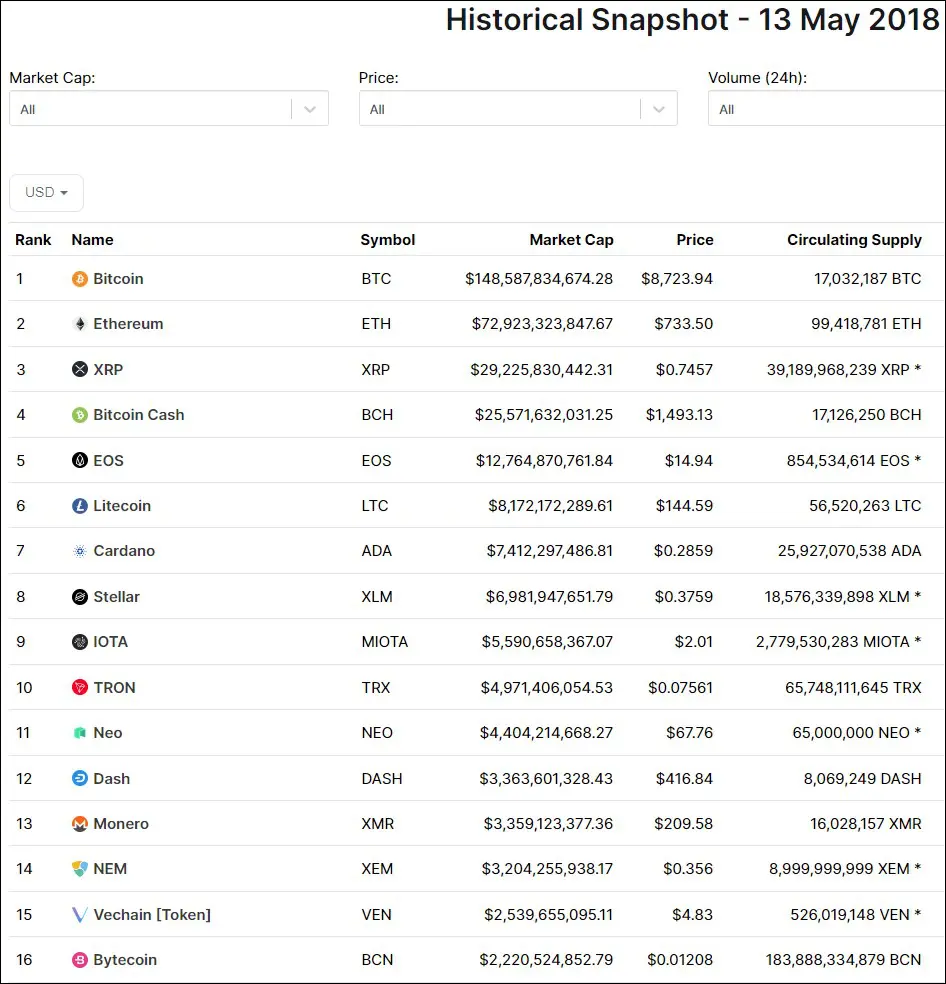The height and width of the screenshot is (984, 946).
Task: Open the Ethereum name link
Action: [128, 324]
